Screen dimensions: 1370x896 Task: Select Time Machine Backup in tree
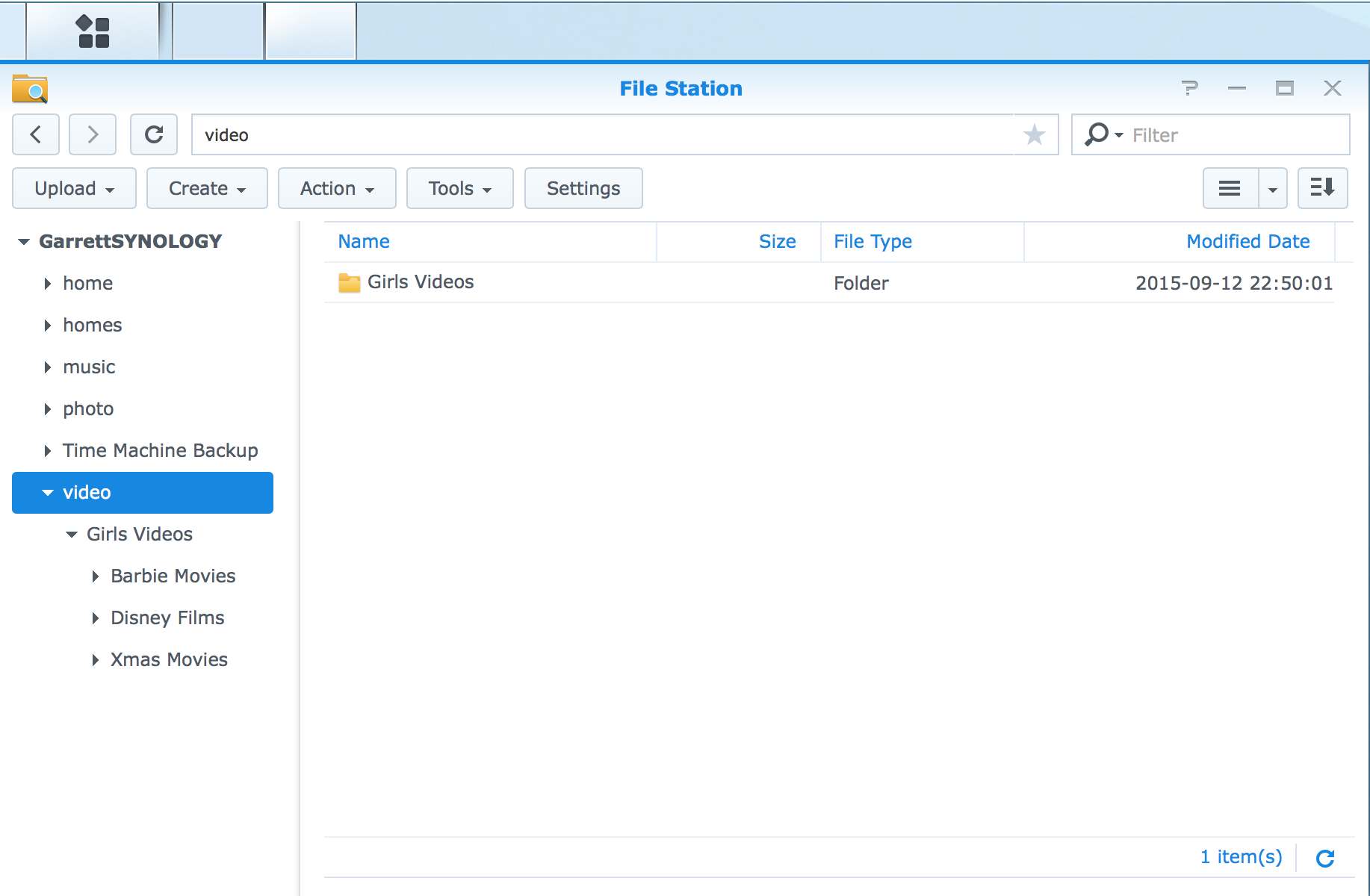point(161,451)
